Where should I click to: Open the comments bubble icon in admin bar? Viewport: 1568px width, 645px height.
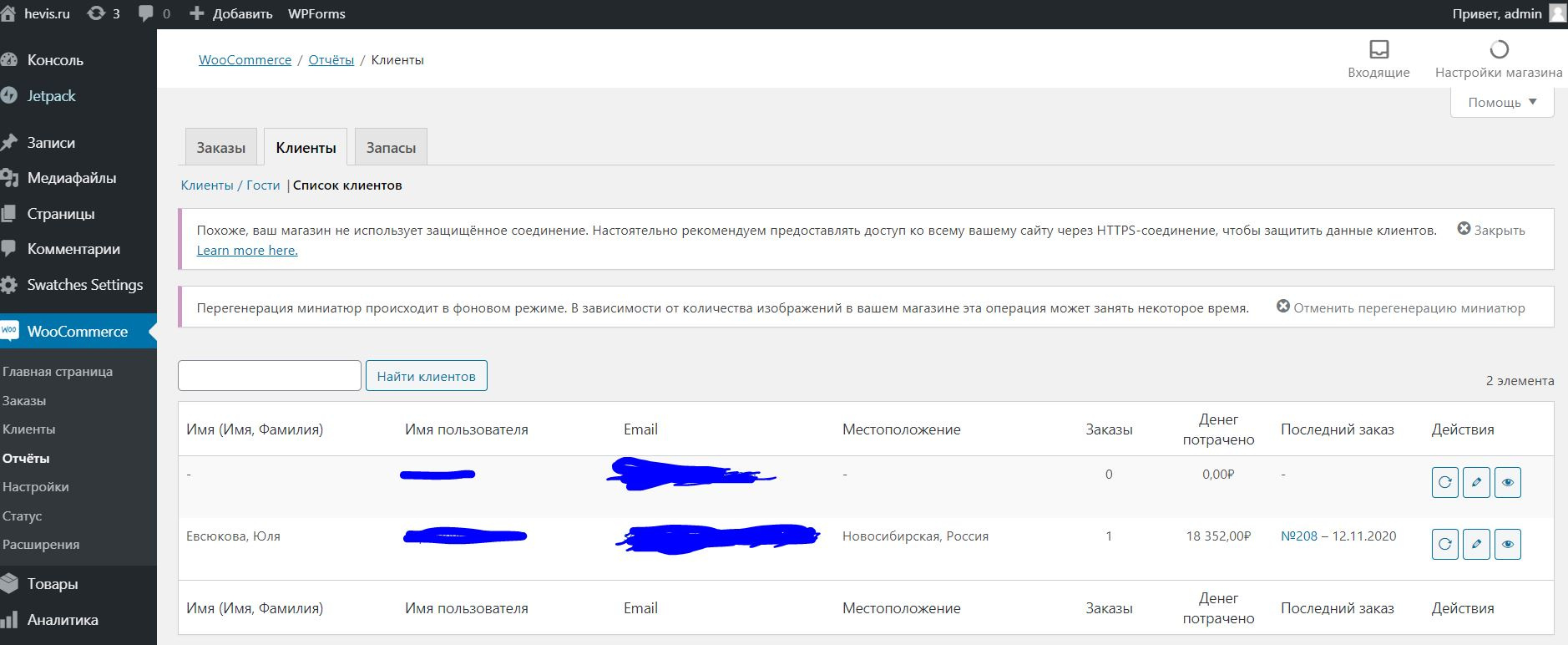click(146, 13)
